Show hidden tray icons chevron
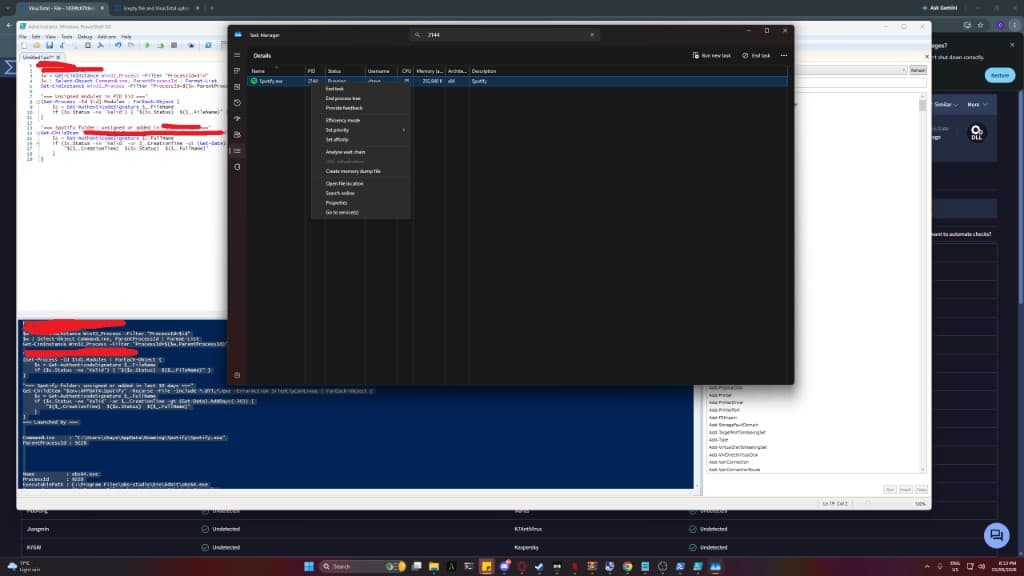Viewport: 1024px width, 576px height. click(927, 566)
